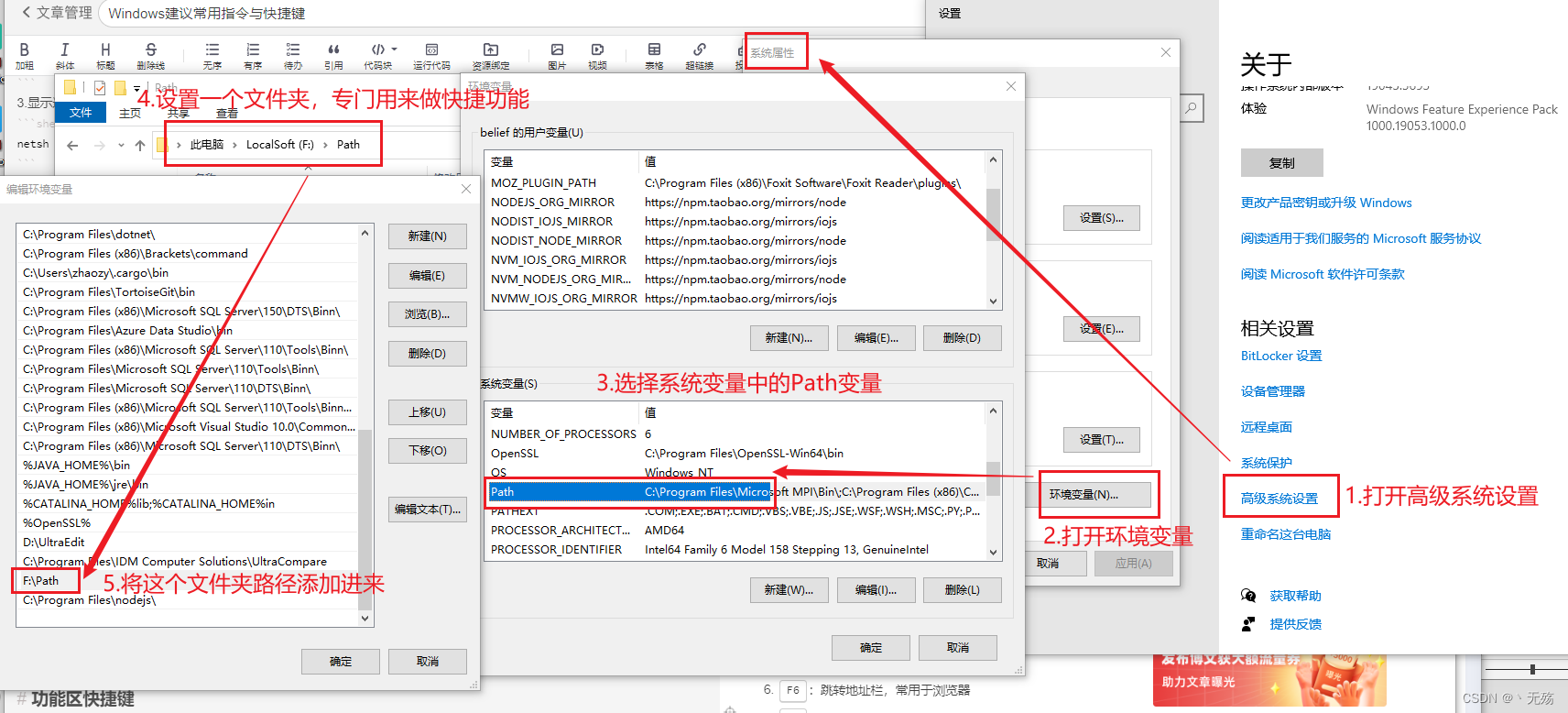Screen dimensions: 1568x713
Task: Insert image (图片) from editor toolbar
Action: (x=557, y=55)
